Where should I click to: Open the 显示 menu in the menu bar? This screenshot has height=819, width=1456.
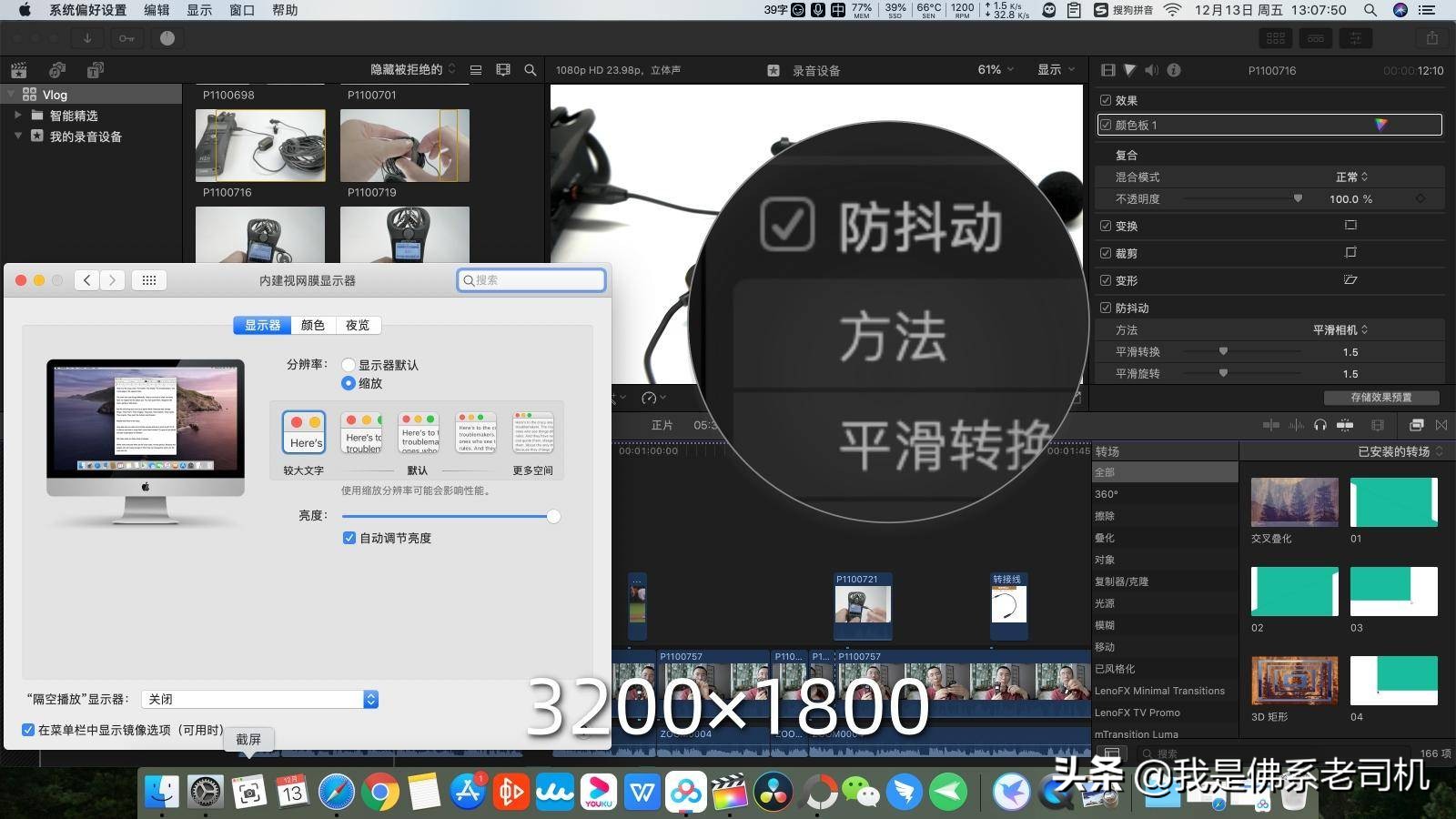(198, 10)
